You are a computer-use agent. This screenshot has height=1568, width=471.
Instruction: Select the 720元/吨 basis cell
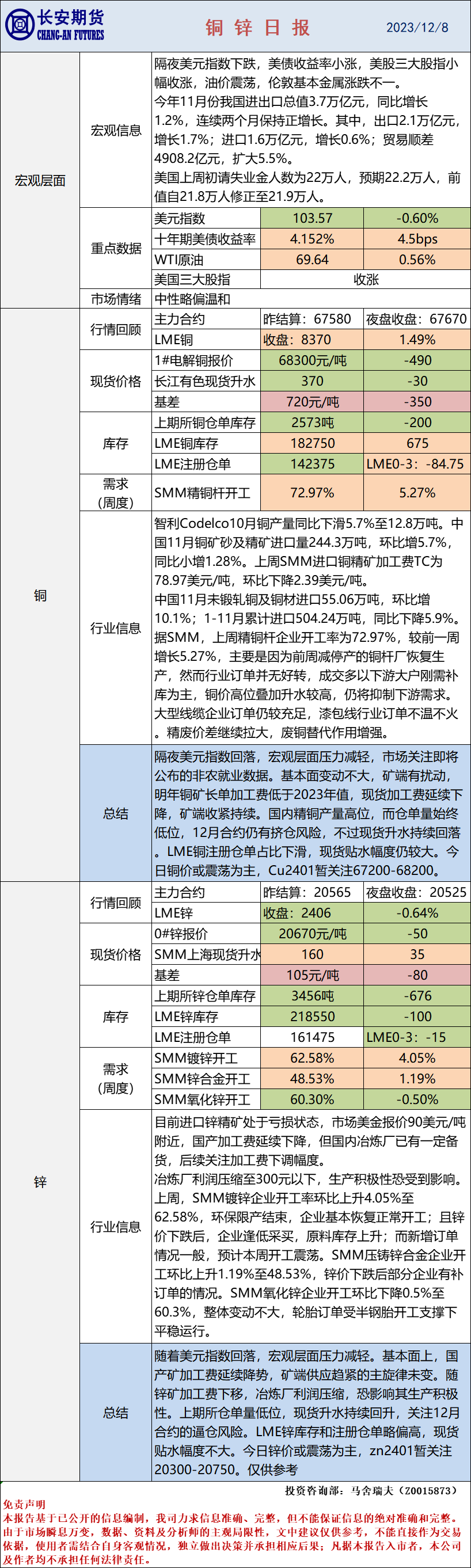(312, 402)
